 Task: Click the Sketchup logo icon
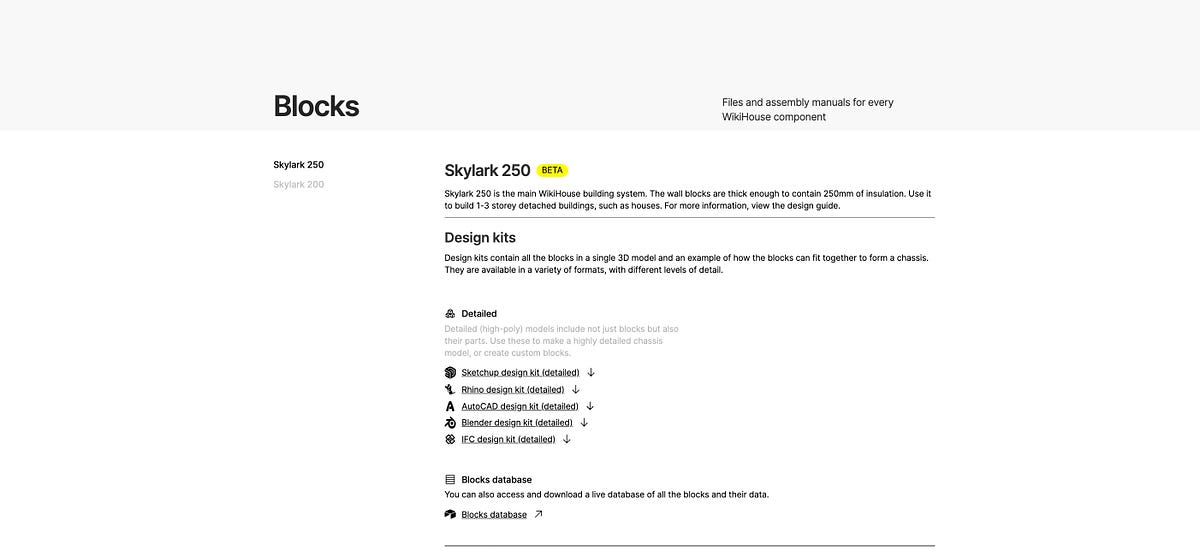coord(450,372)
